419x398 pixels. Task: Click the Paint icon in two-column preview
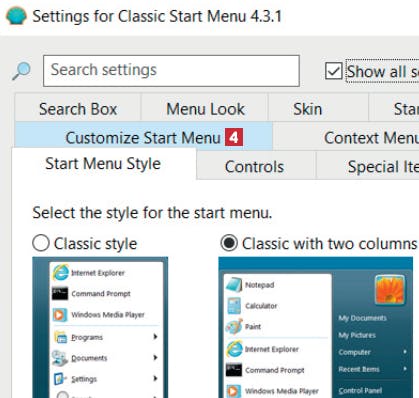pyautogui.click(x=234, y=326)
